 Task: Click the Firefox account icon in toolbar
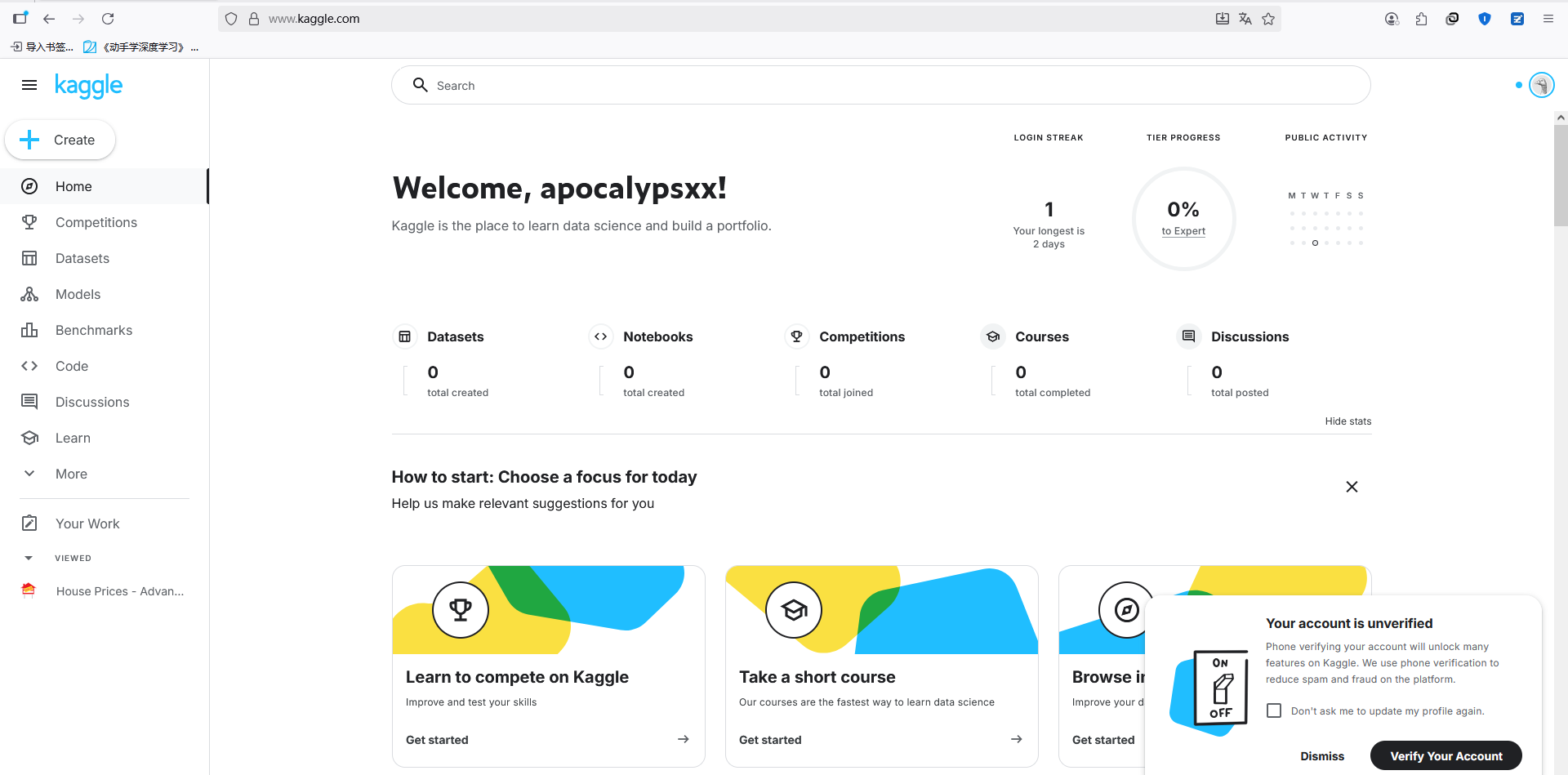click(1392, 19)
